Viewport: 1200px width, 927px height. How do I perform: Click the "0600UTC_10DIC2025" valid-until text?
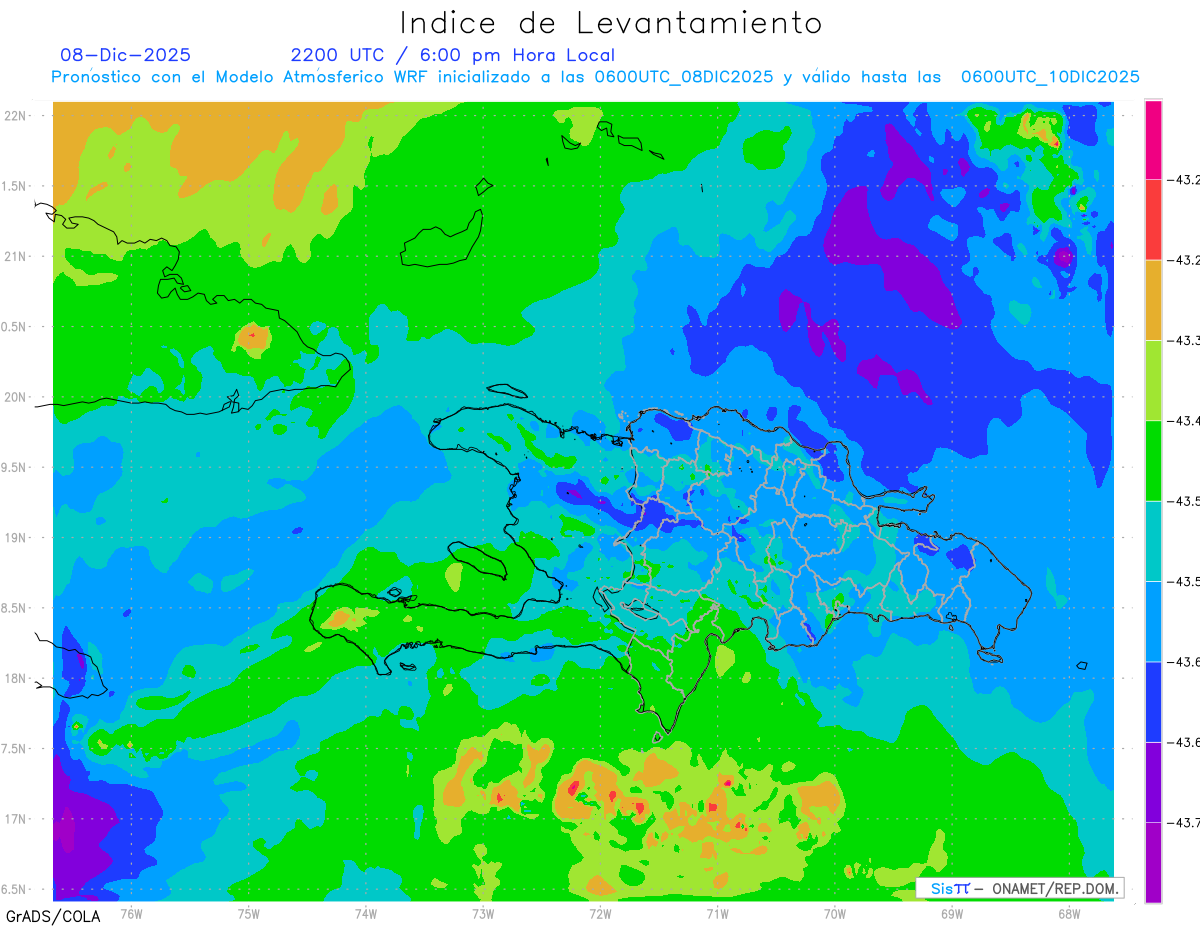click(x=1050, y=77)
